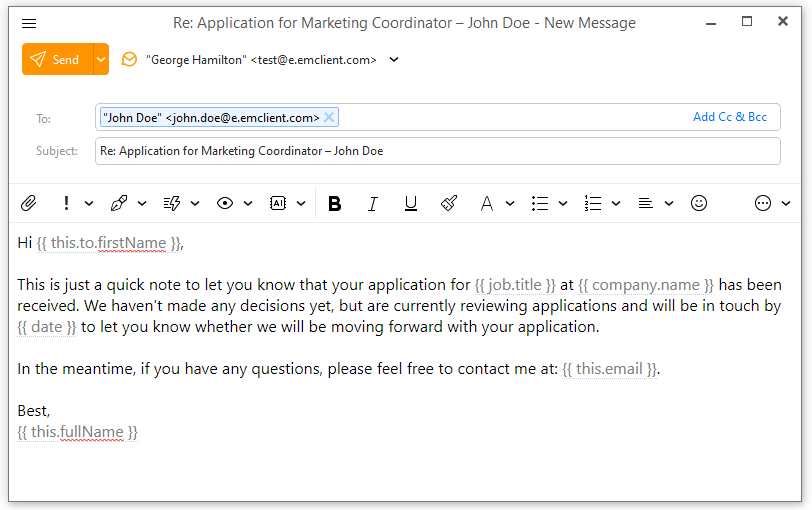Expand the text alignment dropdown arrow

point(669,203)
